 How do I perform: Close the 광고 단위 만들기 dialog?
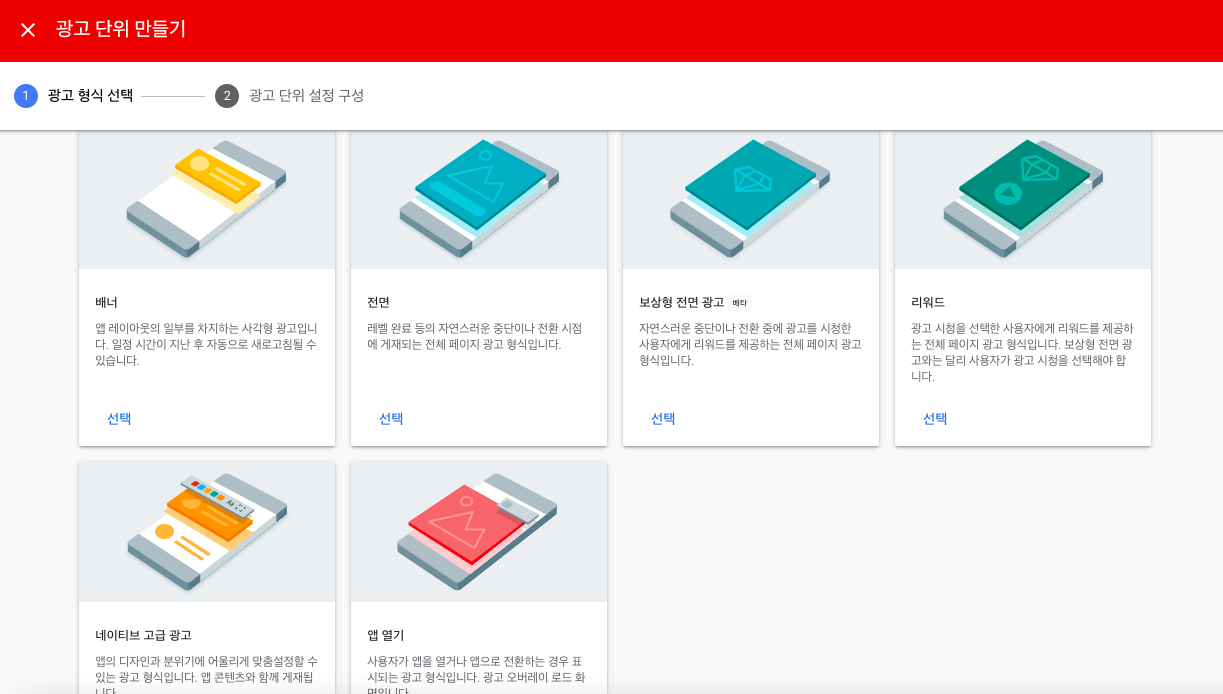tap(28, 30)
